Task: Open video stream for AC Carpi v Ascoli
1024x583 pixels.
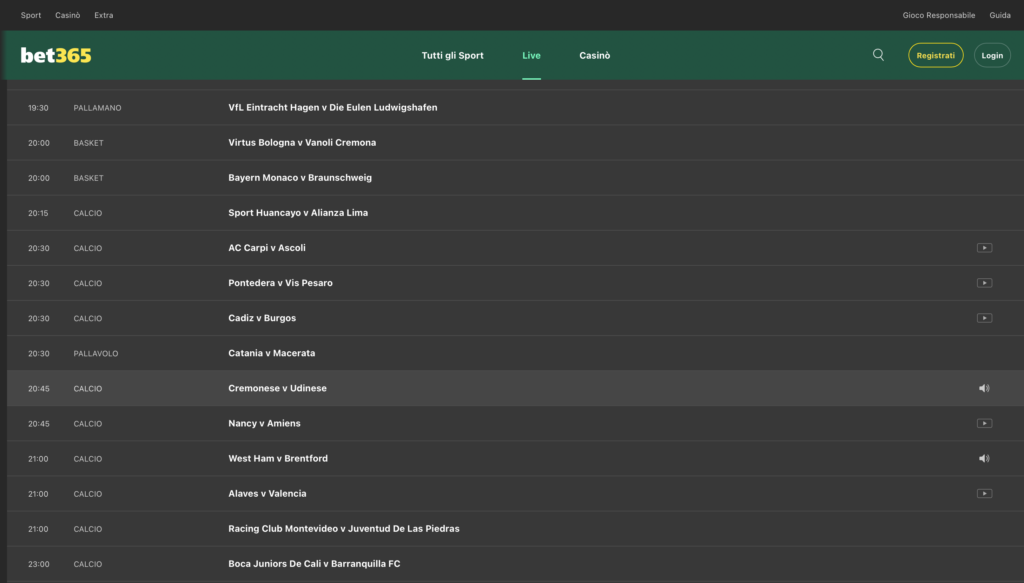Action: [x=984, y=248]
